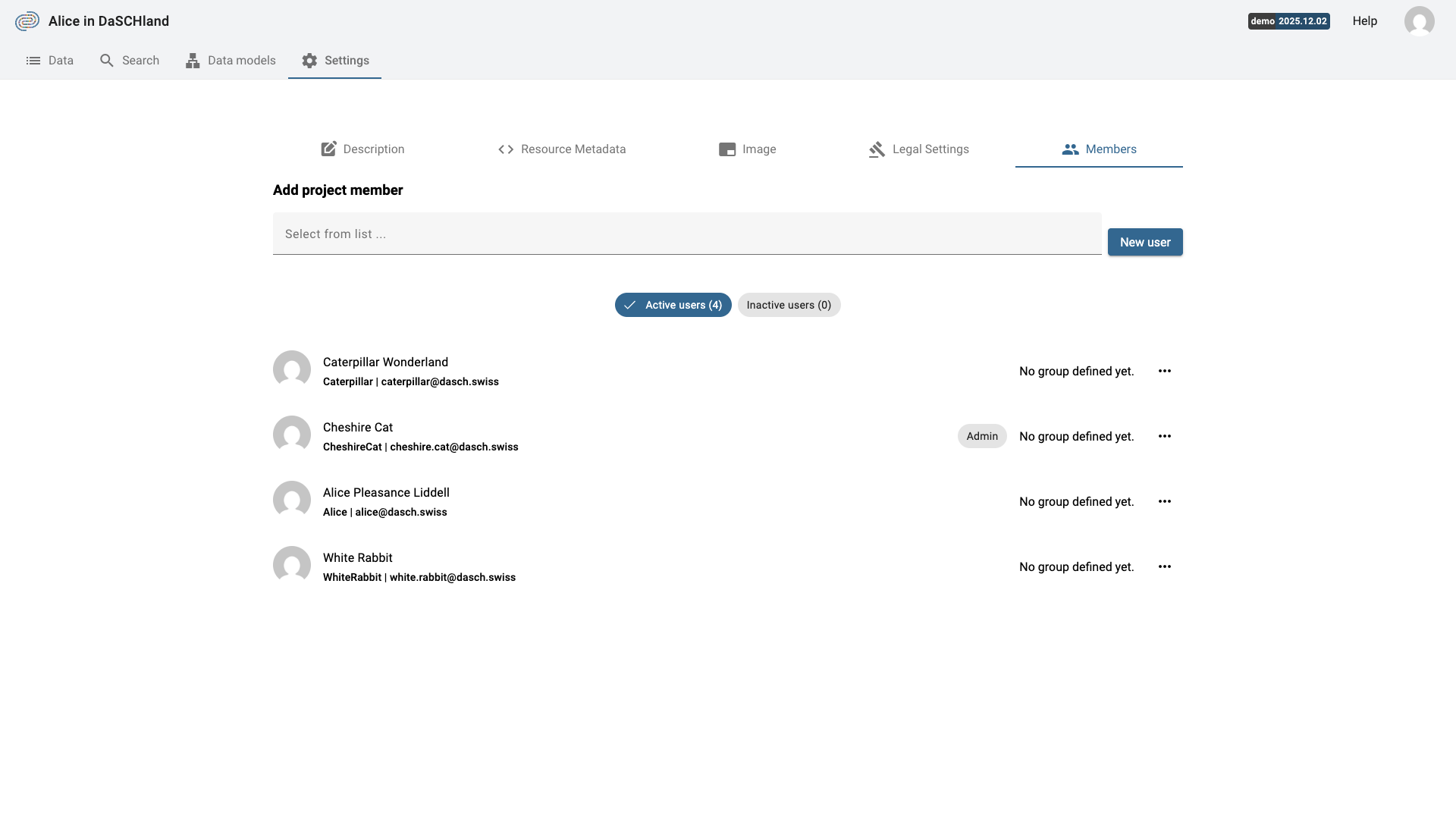Select the Search magnifier icon

click(x=106, y=60)
